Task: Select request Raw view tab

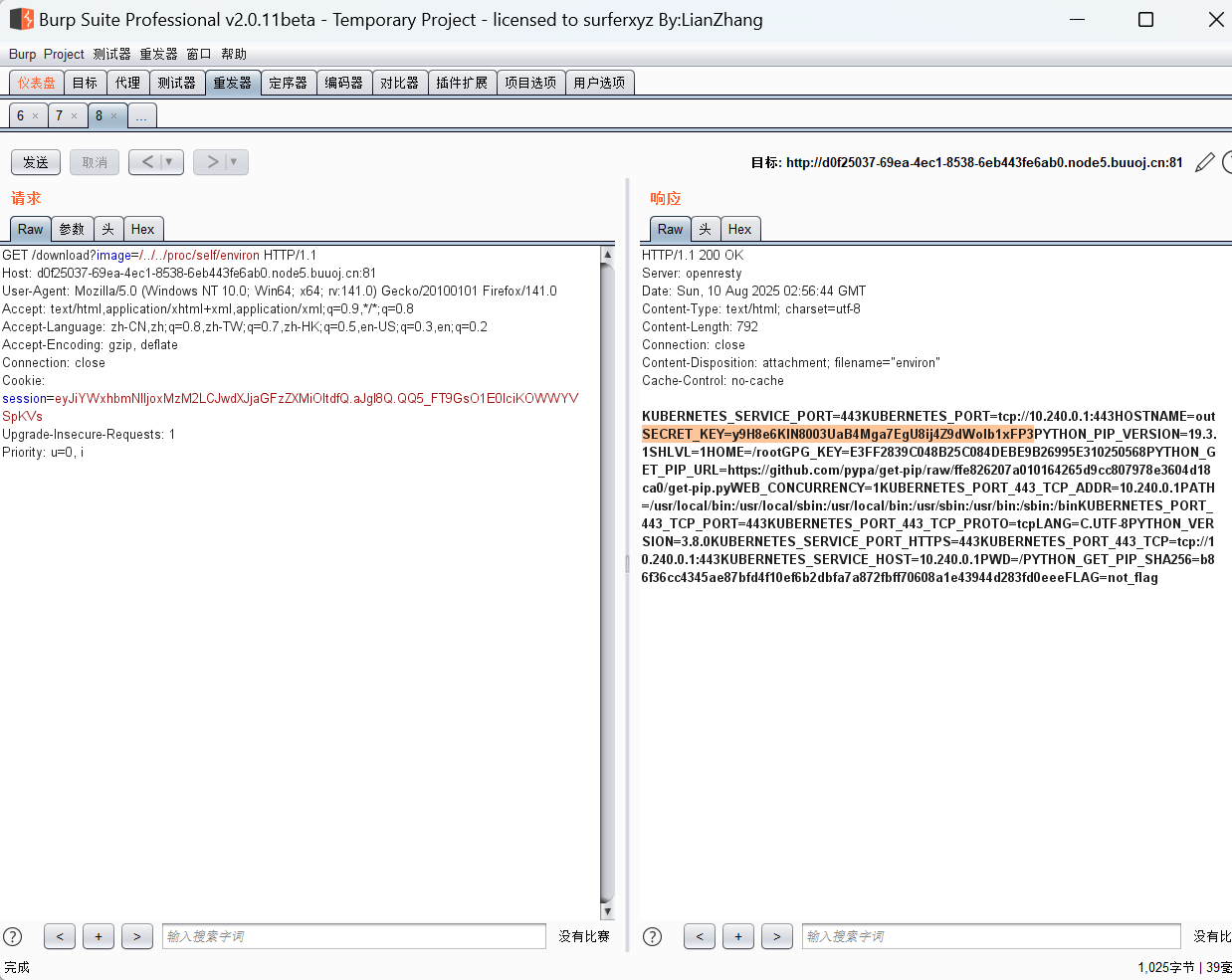Action: pyautogui.click(x=31, y=229)
